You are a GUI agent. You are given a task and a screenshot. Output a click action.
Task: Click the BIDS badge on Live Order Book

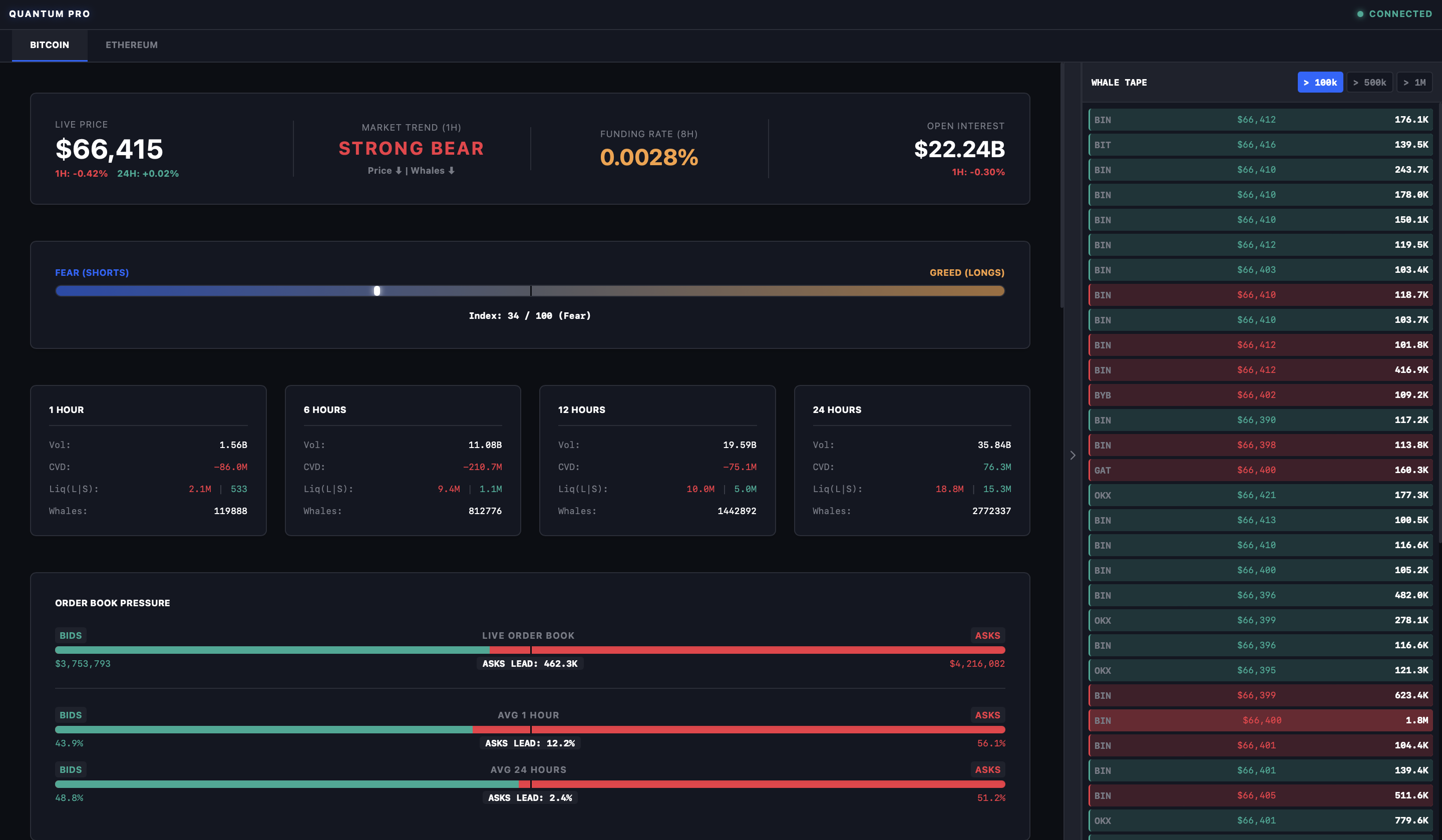71,635
